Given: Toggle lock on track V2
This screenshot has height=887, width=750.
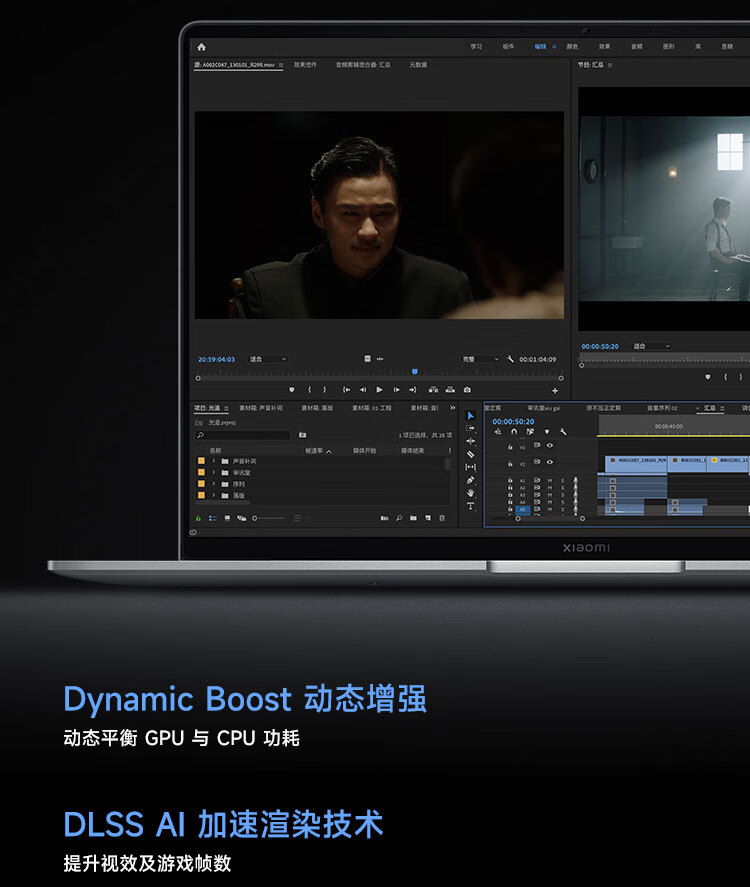Looking at the screenshot, I should click(510, 463).
